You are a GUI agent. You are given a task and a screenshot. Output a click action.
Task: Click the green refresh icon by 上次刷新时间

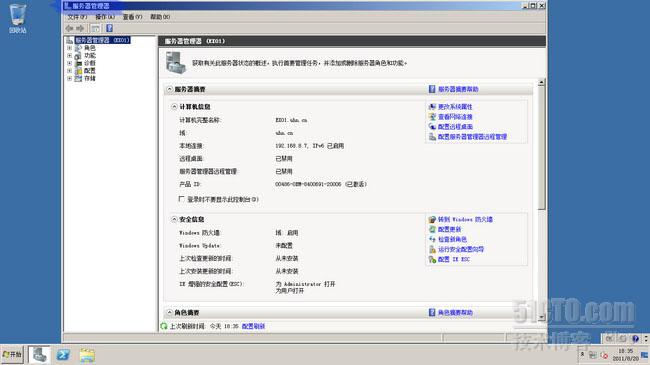[164, 326]
